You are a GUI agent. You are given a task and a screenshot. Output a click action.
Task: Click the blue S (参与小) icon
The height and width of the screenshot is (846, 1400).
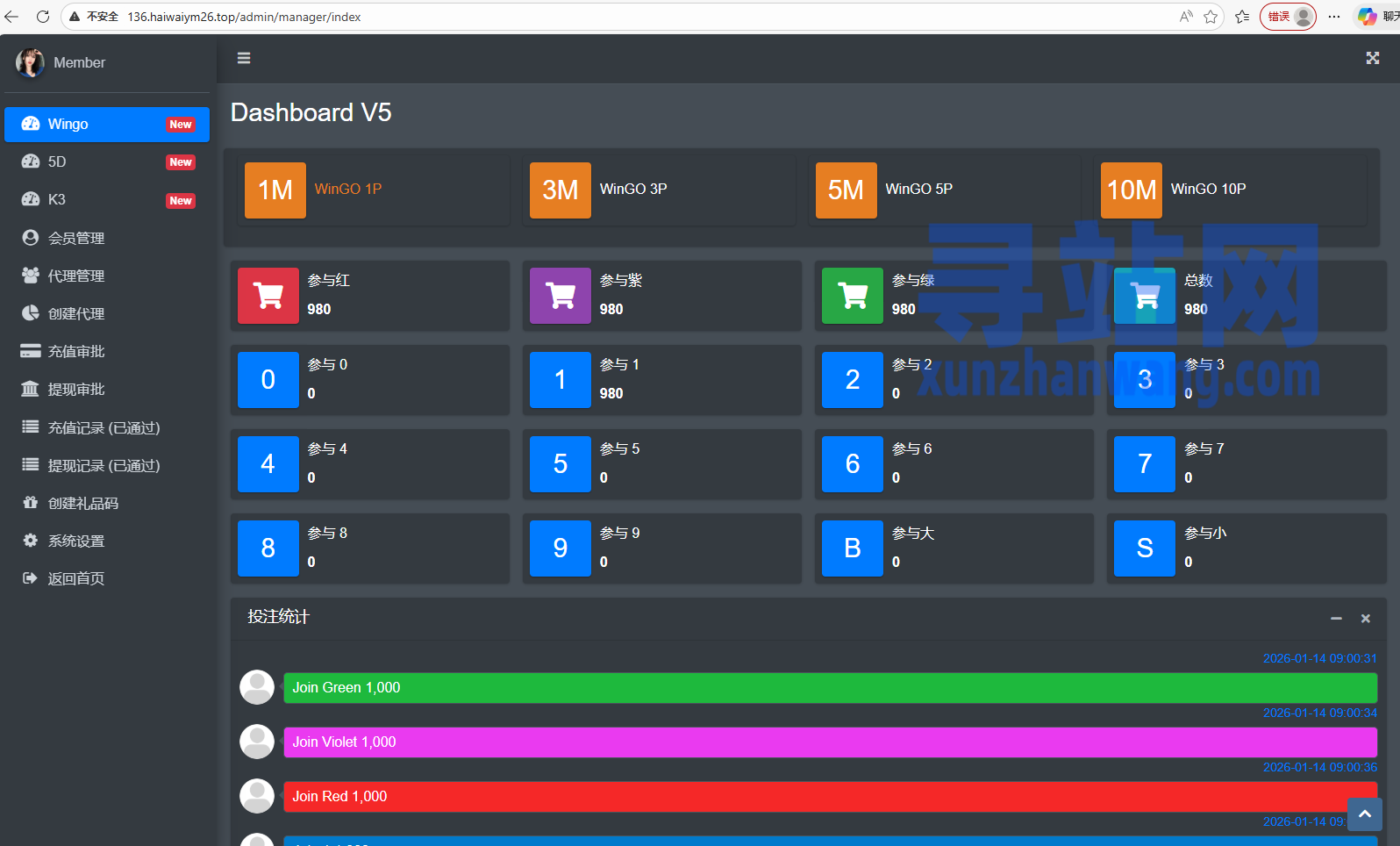coord(1144,548)
